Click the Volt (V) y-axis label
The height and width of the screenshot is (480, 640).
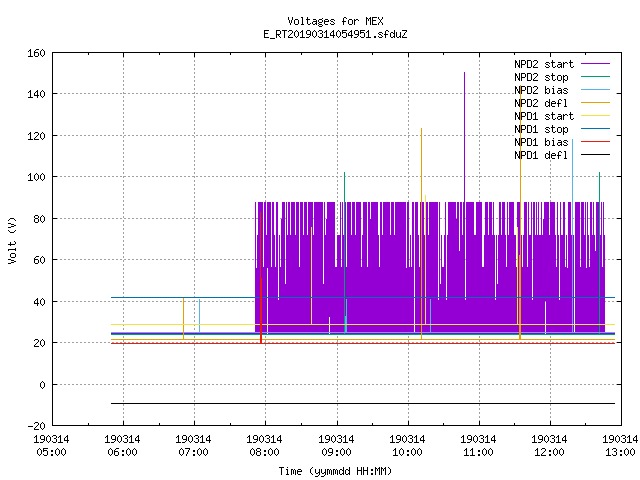coord(12,240)
